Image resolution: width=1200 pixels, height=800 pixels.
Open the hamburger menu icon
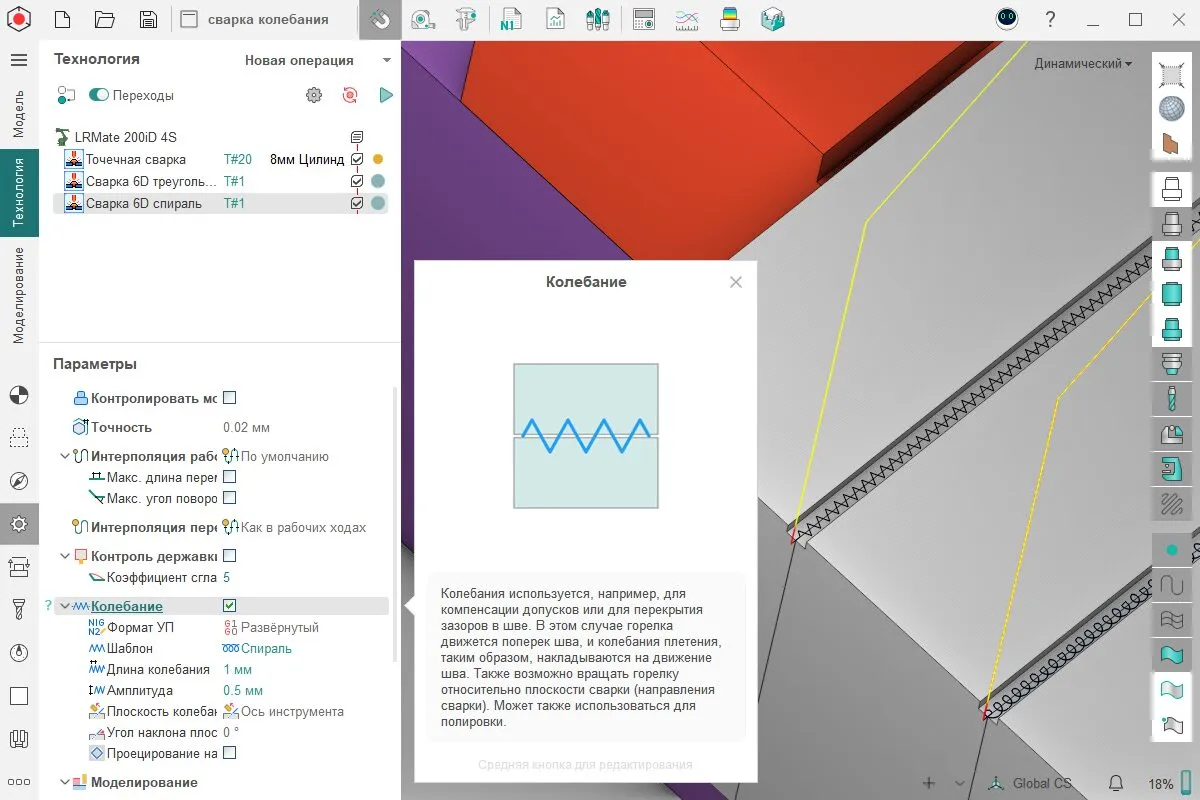[18, 60]
